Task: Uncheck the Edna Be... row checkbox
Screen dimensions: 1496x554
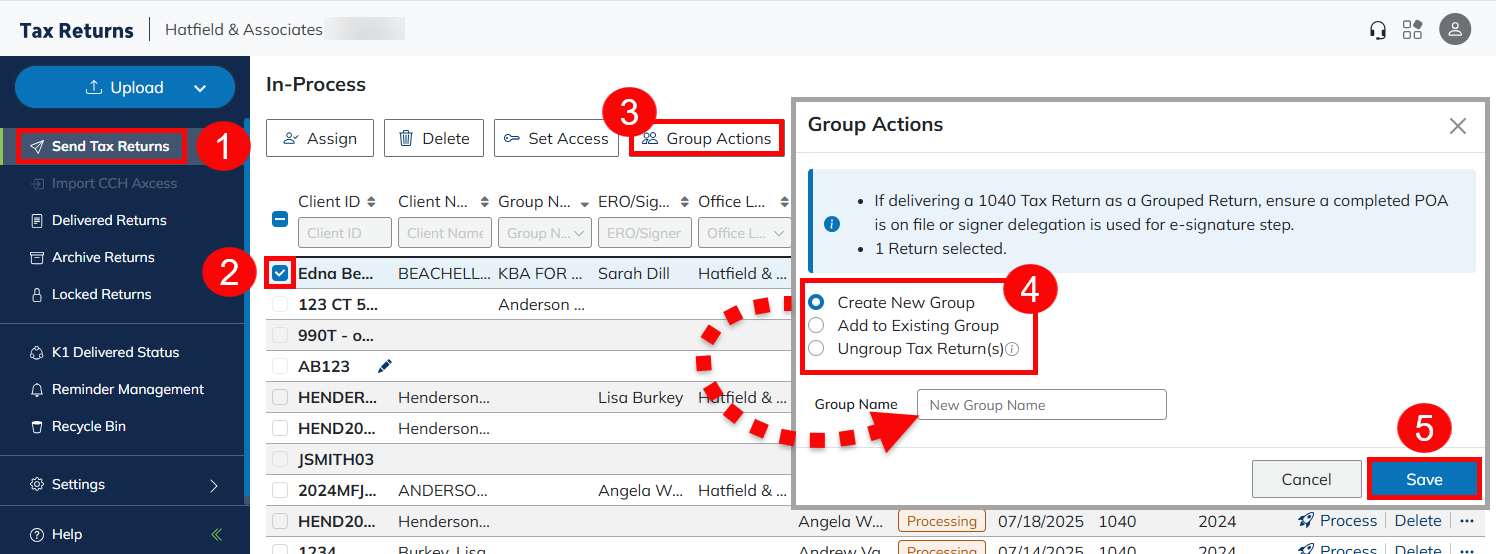Action: pos(280,272)
